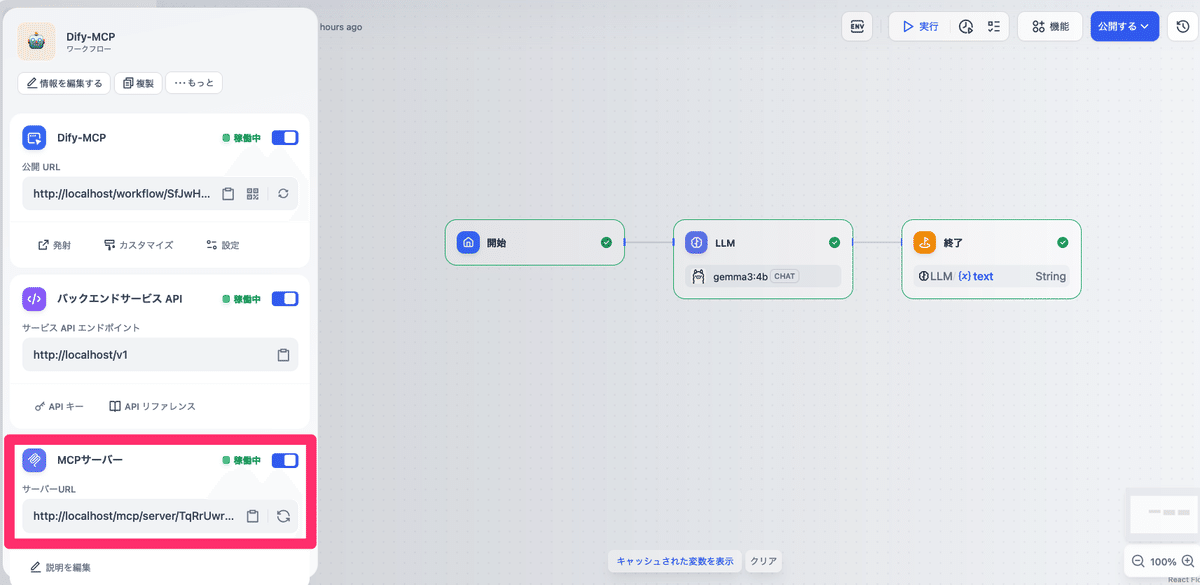Open the checklist icon in toolbar

pos(994,26)
